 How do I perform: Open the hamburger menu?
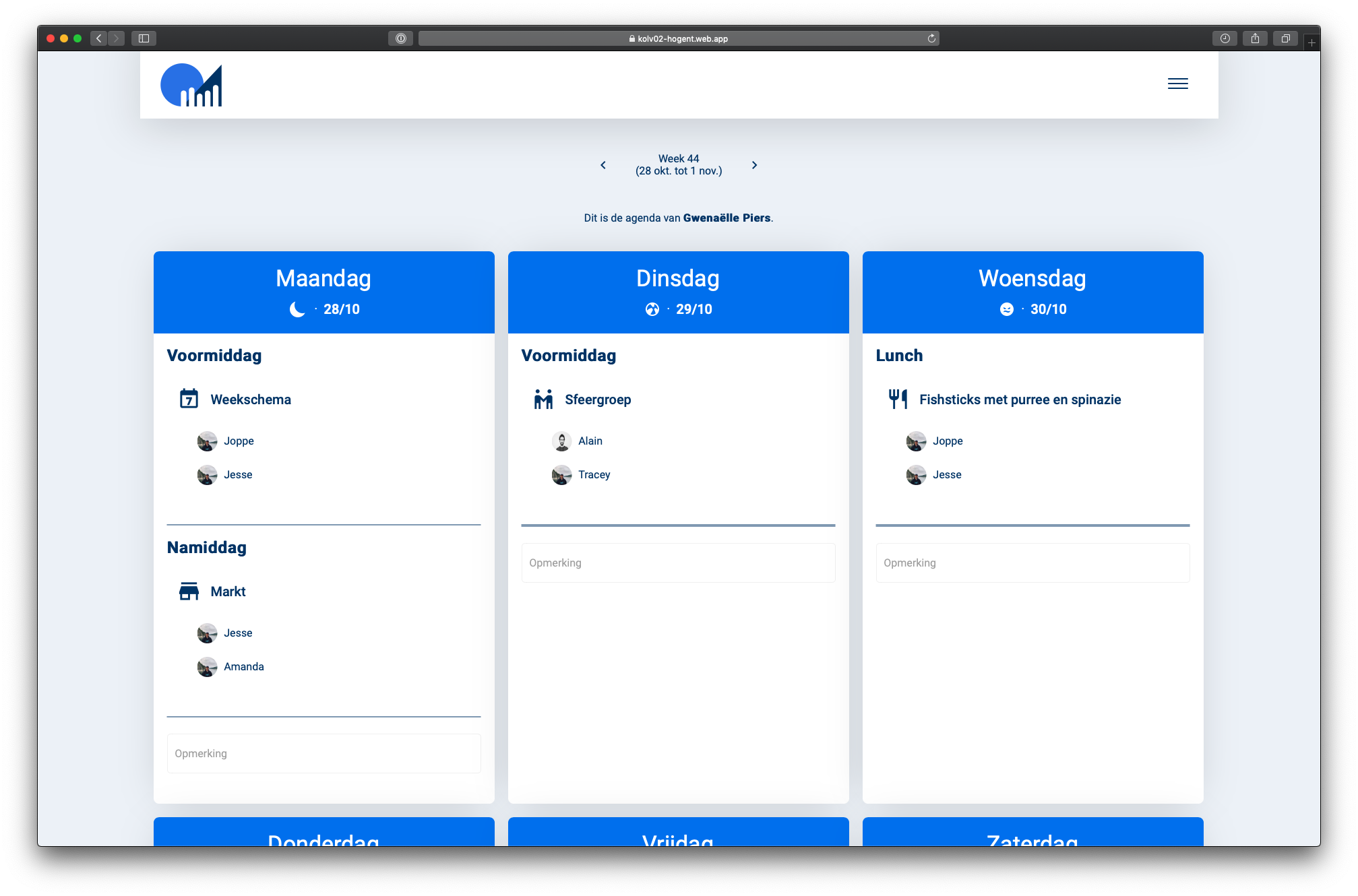[x=1177, y=84]
